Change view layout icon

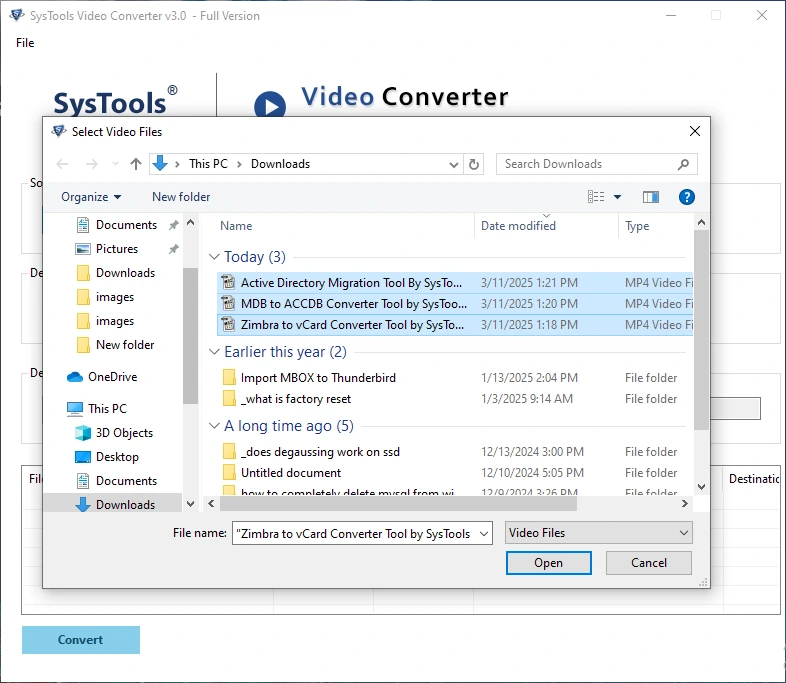point(596,196)
